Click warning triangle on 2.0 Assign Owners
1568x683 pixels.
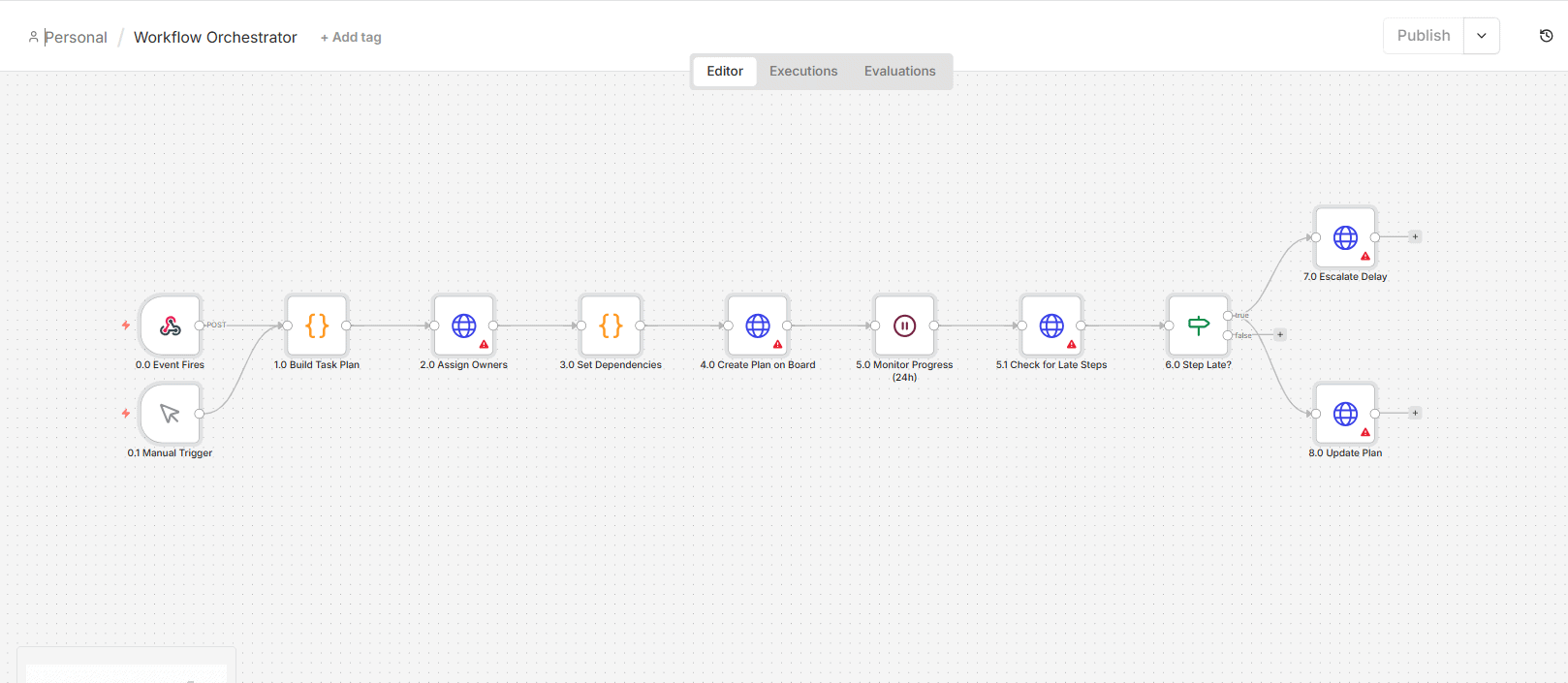484,344
